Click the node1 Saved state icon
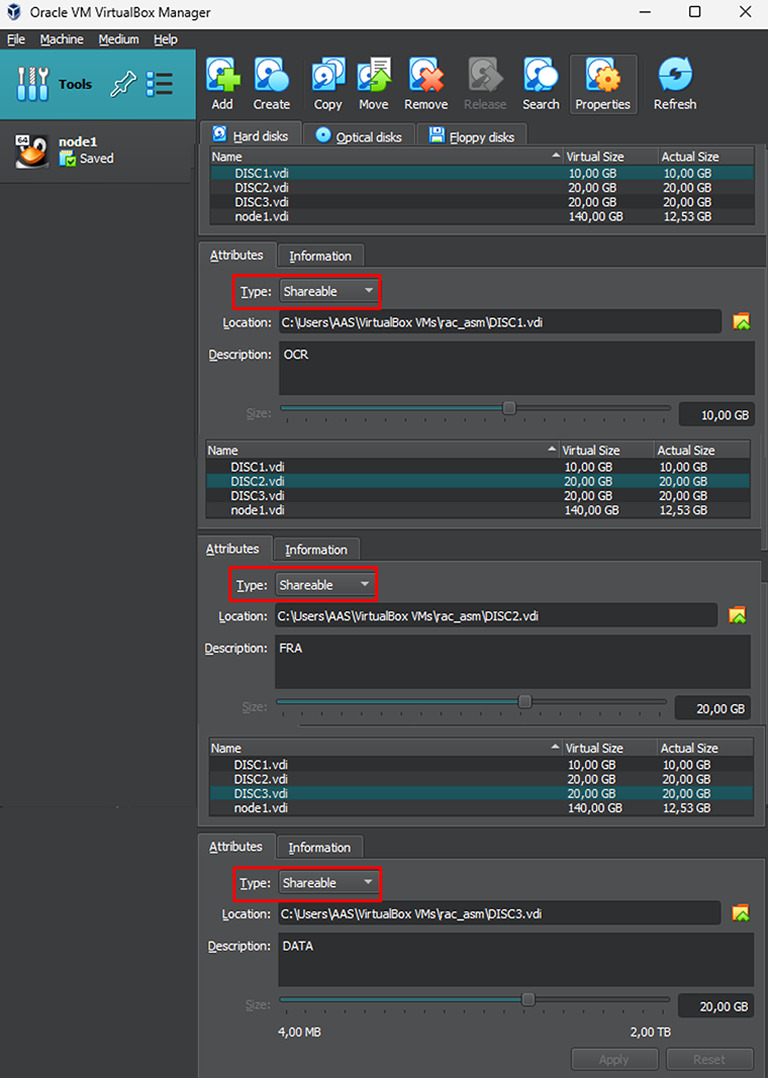 67,160
